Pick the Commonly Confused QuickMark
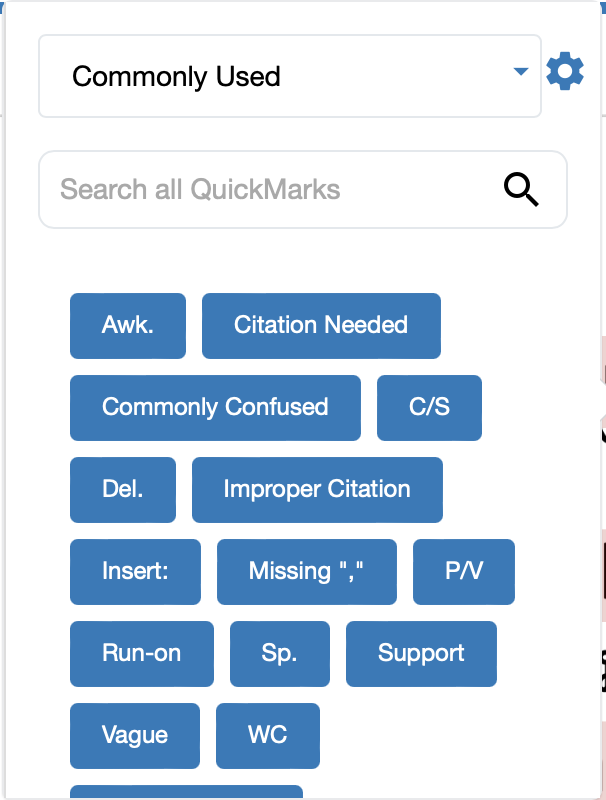The height and width of the screenshot is (800, 606). [x=215, y=407]
